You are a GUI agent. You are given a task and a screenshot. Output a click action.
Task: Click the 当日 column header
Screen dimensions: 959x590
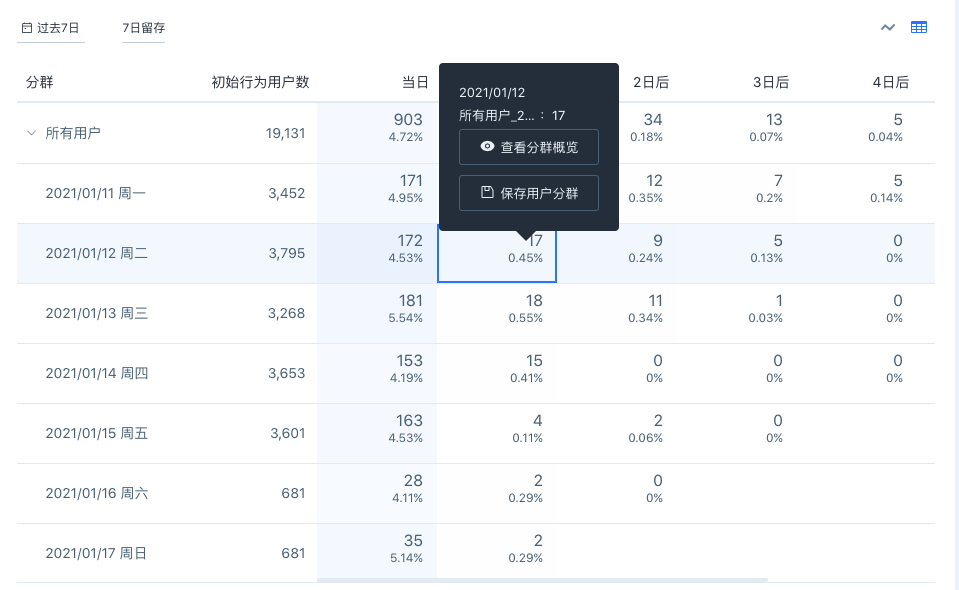(415, 82)
